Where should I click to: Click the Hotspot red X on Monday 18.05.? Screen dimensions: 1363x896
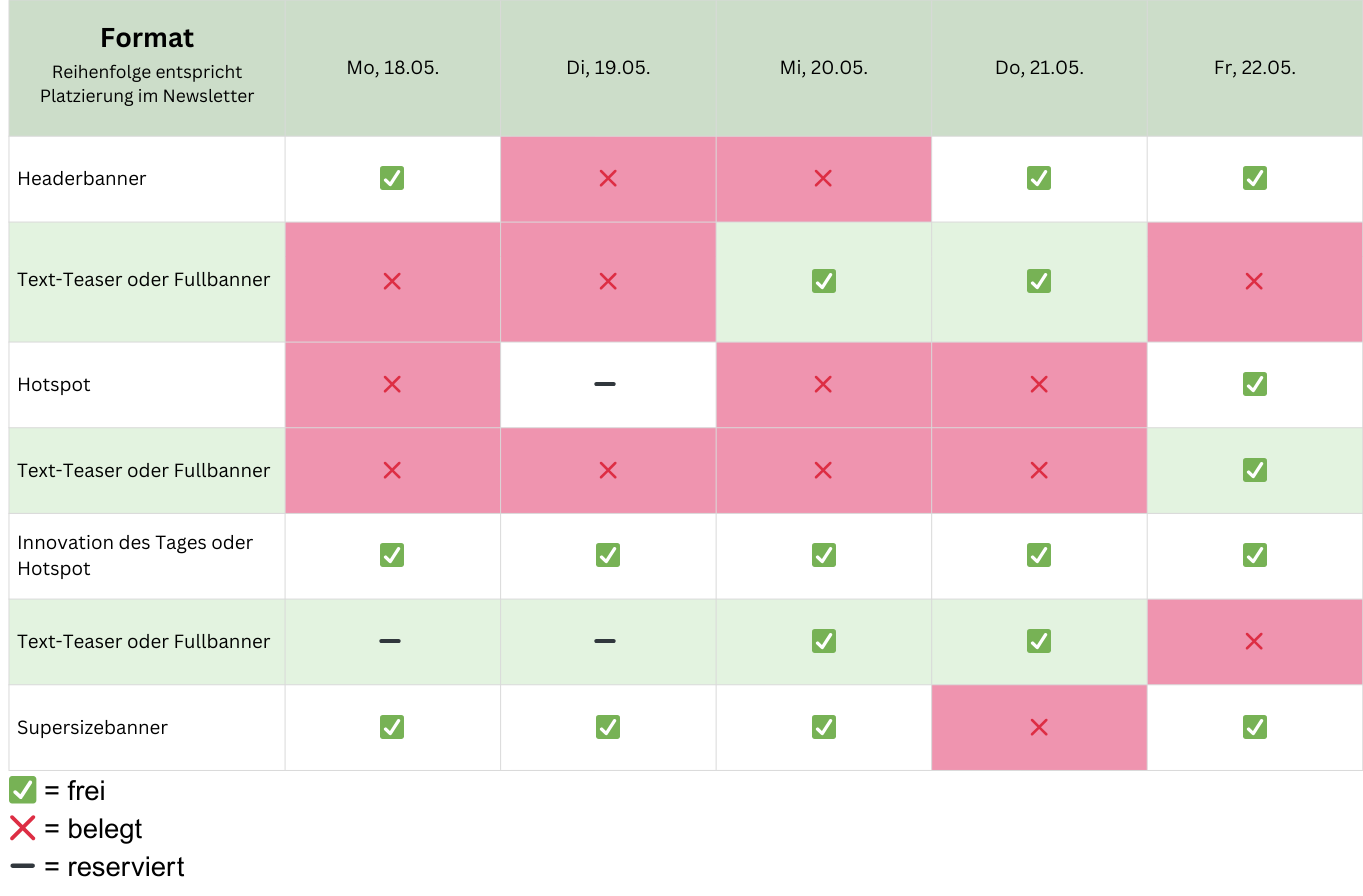[392, 385]
